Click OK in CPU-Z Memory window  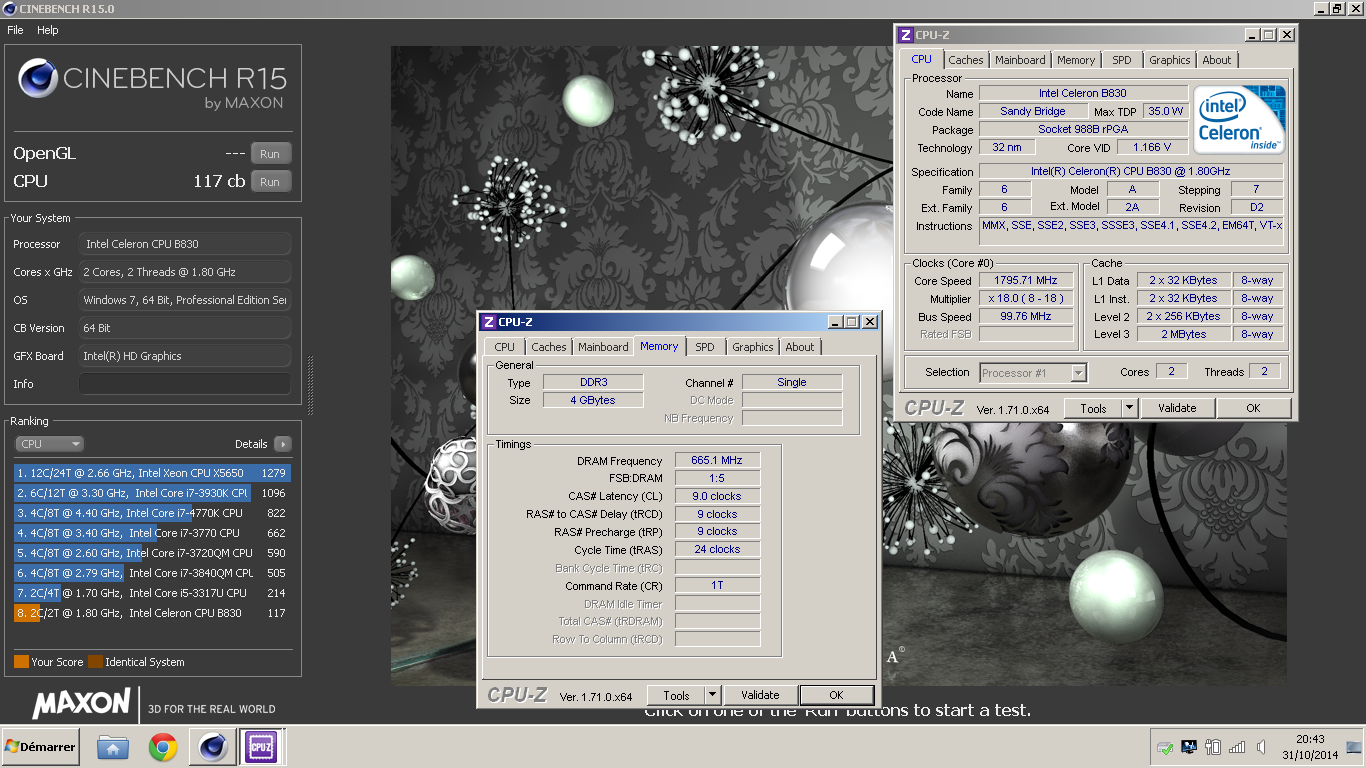tap(836, 695)
